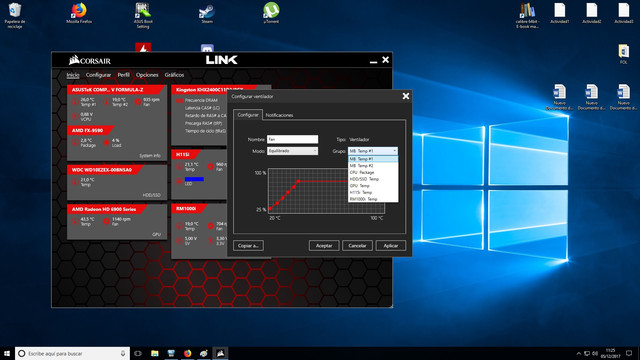Select the Configurar tab in fan dialog
This screenshot has width=640, height=360.
coord(248,115)
